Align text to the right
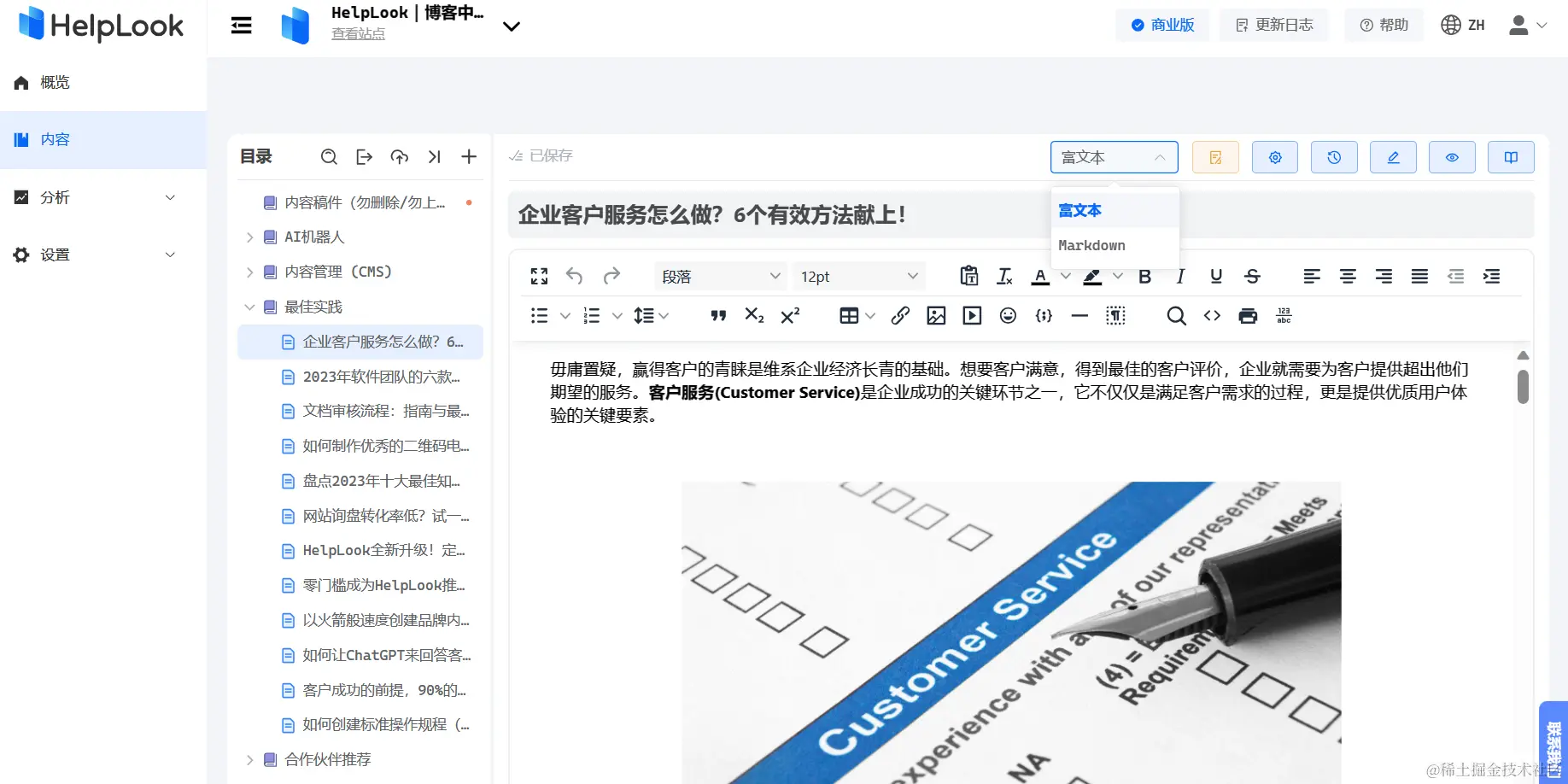1568x784 pixels. [x=1384, y=276]
